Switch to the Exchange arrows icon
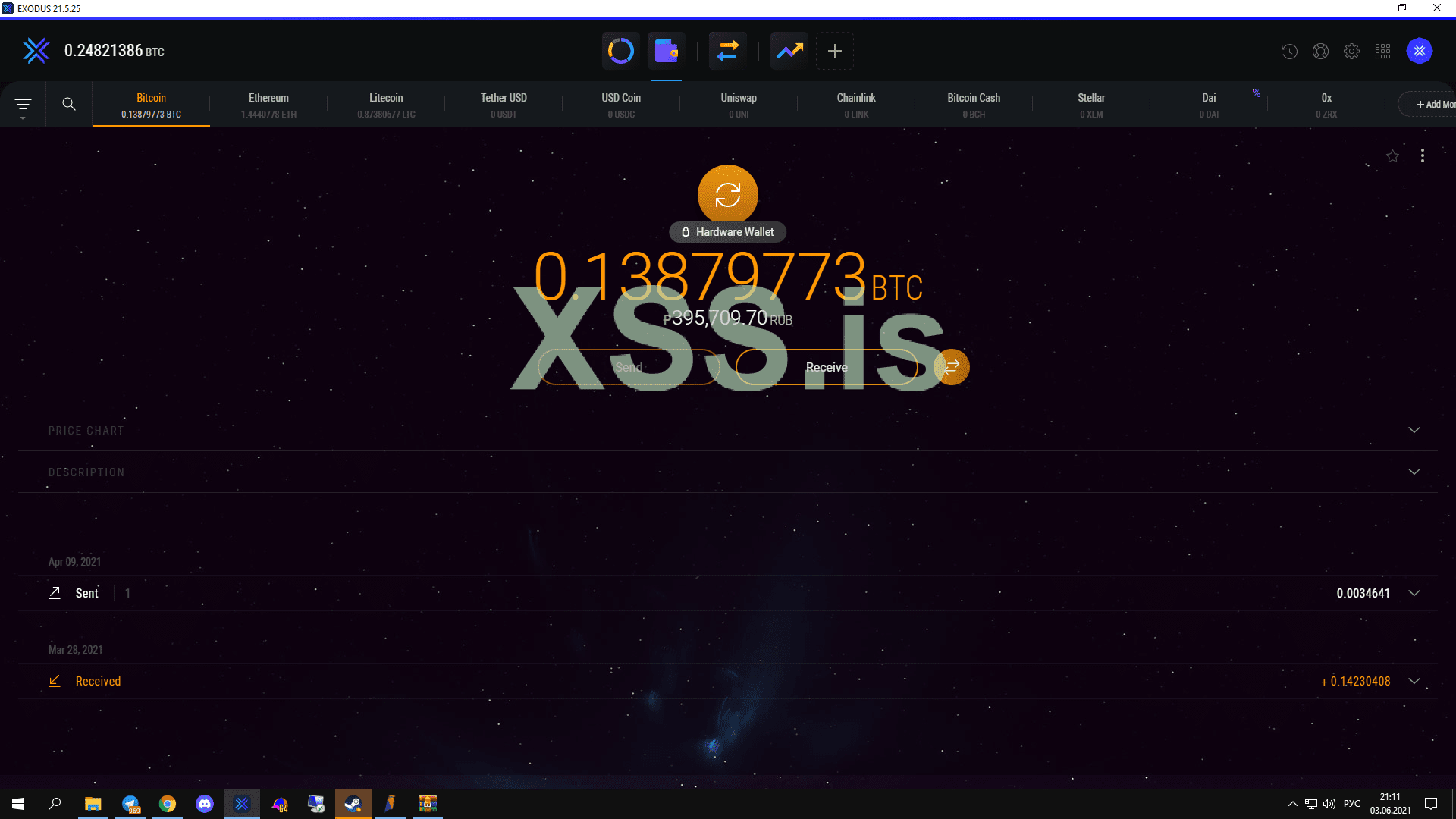The height and width of the screenshot is (819, 1456). [x=727, y=51]
